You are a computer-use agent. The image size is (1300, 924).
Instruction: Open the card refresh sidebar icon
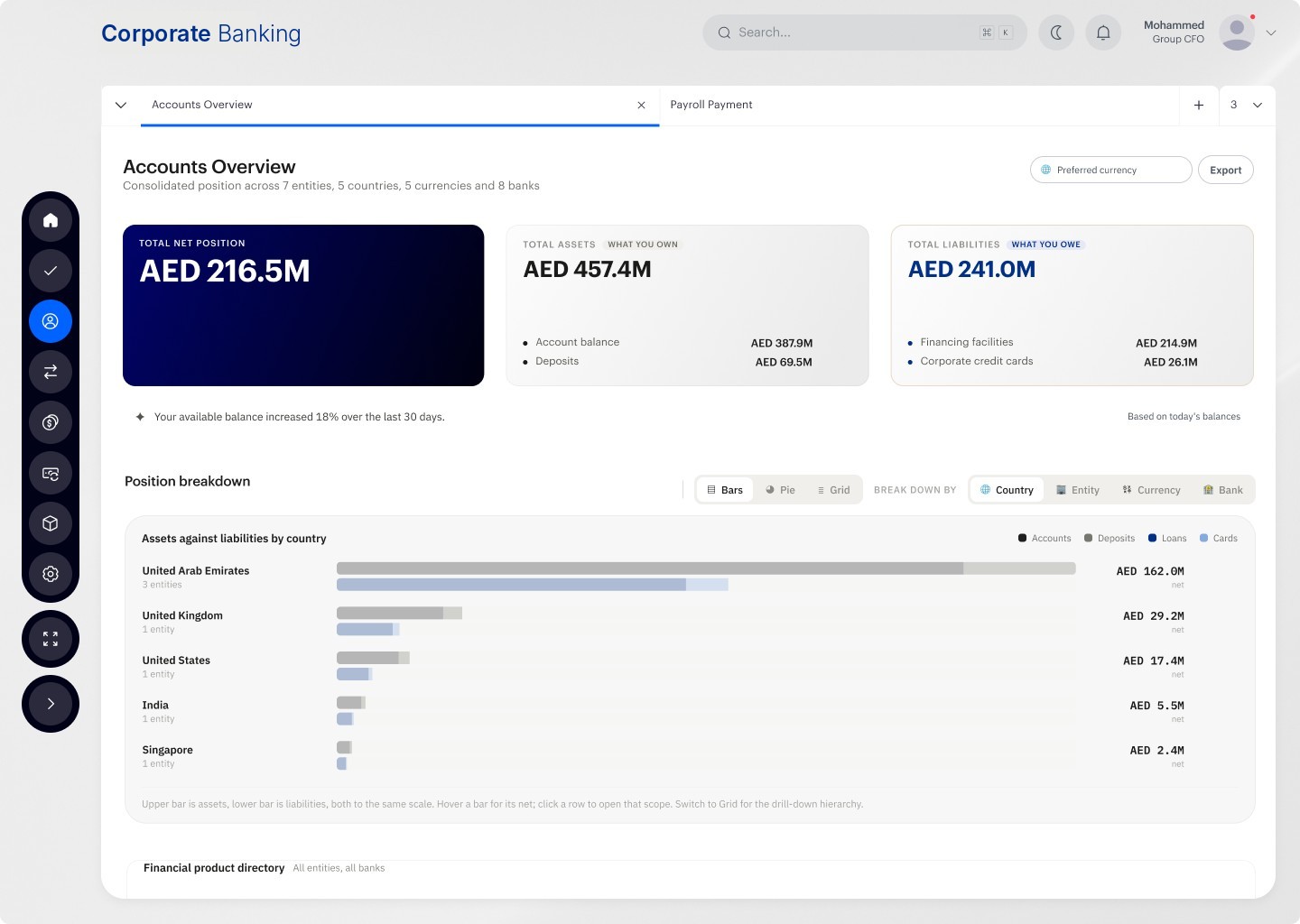click(x=51, y=473)
